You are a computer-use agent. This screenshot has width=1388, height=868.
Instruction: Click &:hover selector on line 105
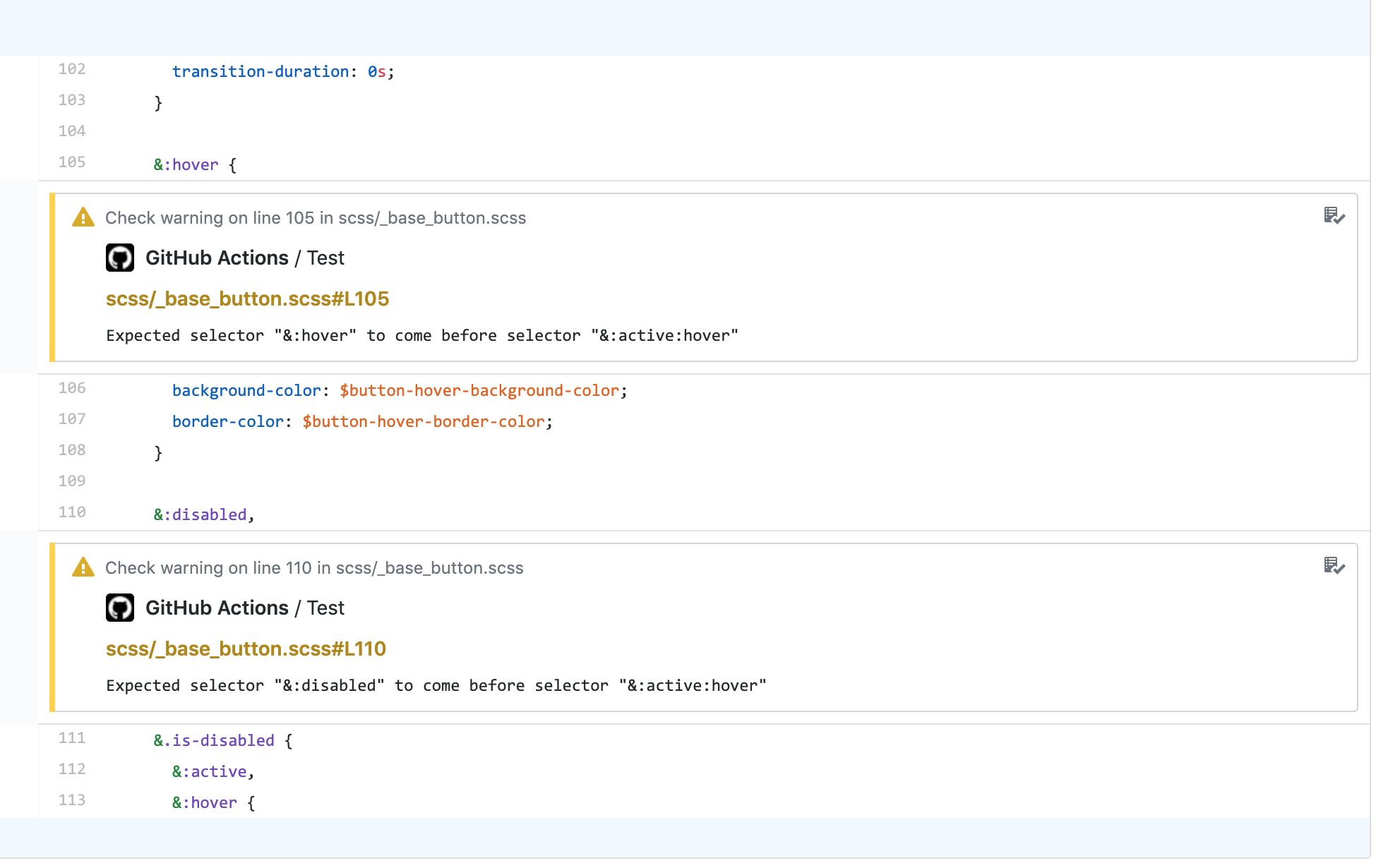click(186, 164)
